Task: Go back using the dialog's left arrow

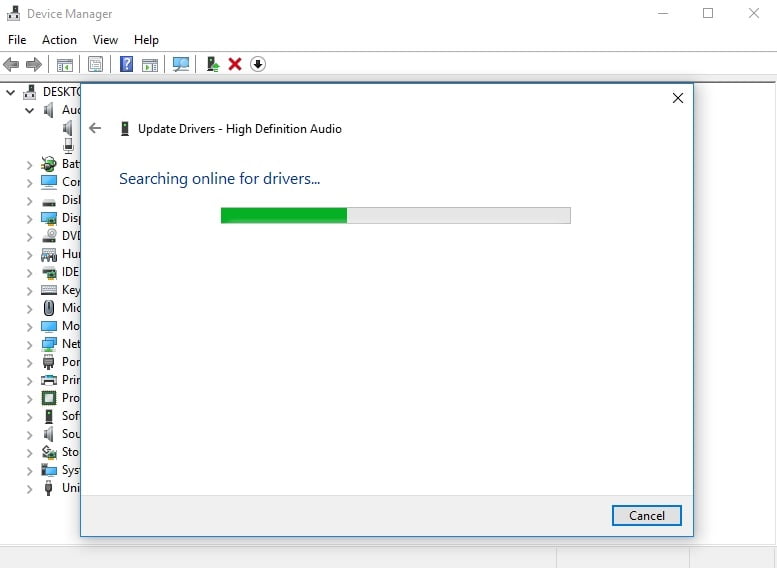Action: coord(95,128)
